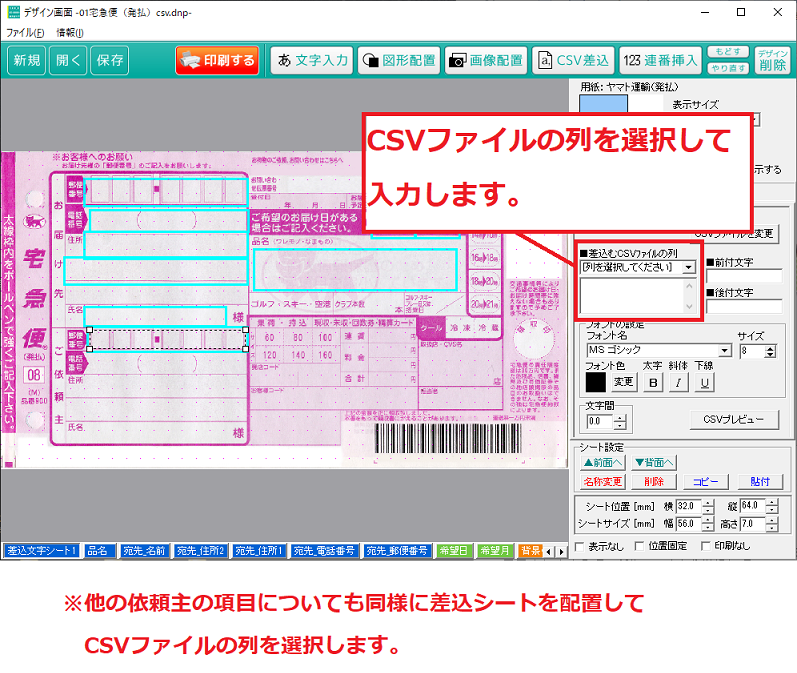Viewport: 797px width, 673px height.
Task: Click the 後付文字 suffix text field
Action: tap(744, 307)
